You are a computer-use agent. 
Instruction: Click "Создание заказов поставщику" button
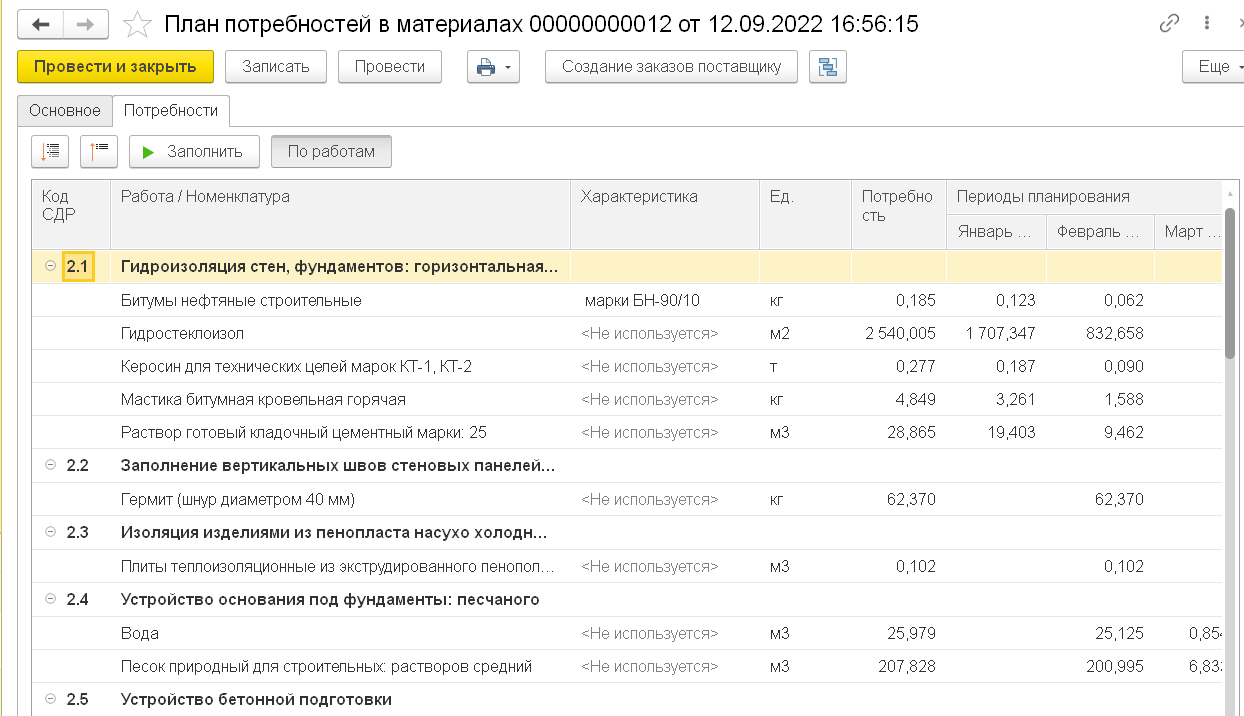coord(671,67)
